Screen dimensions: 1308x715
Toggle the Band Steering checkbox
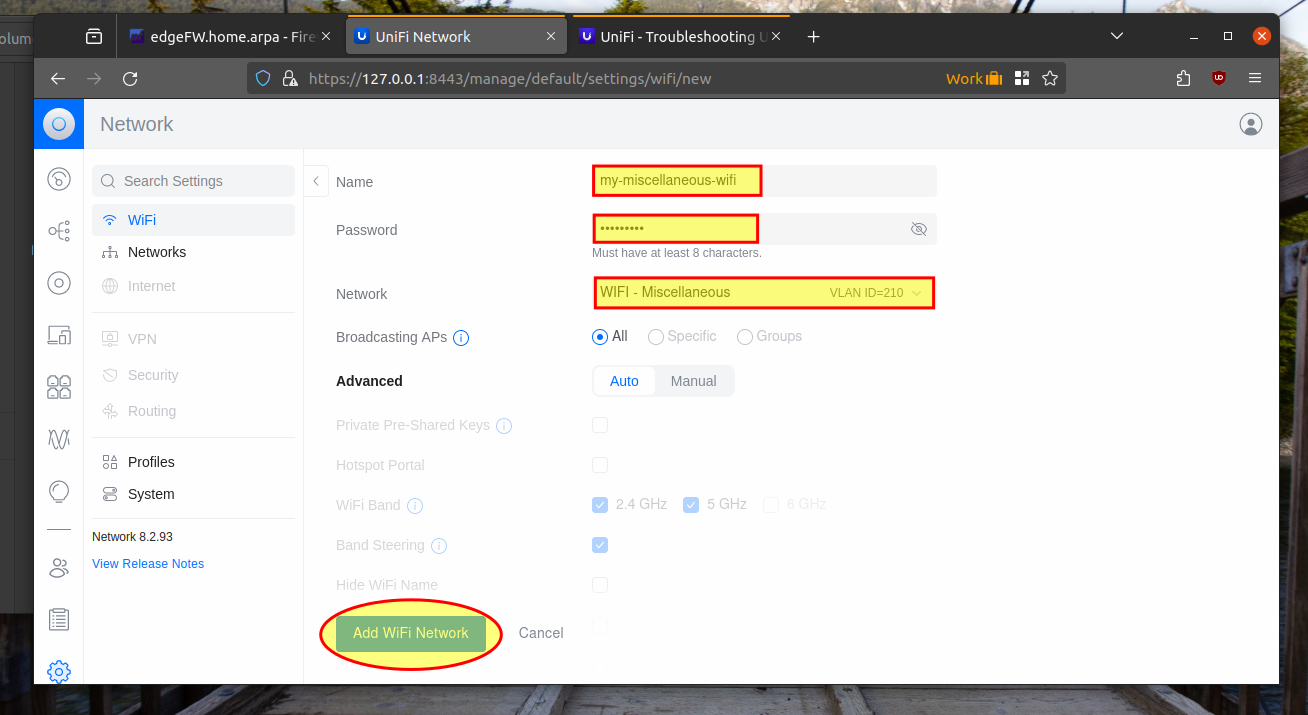600,545
